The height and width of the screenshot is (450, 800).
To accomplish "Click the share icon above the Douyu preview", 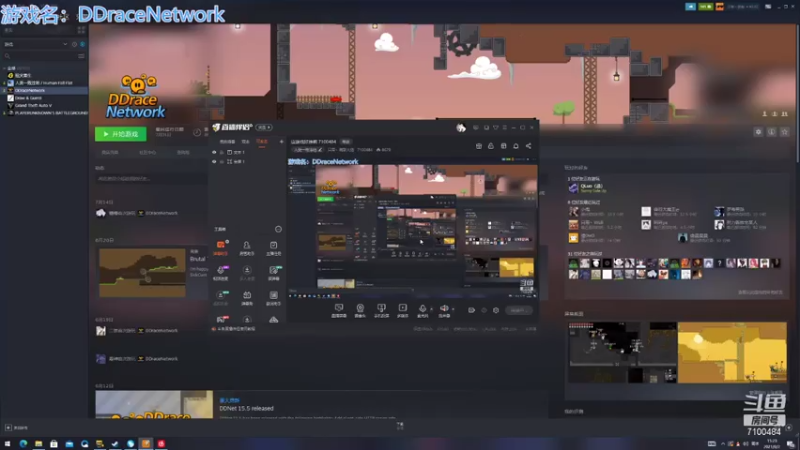I will (x=529, y=146).
